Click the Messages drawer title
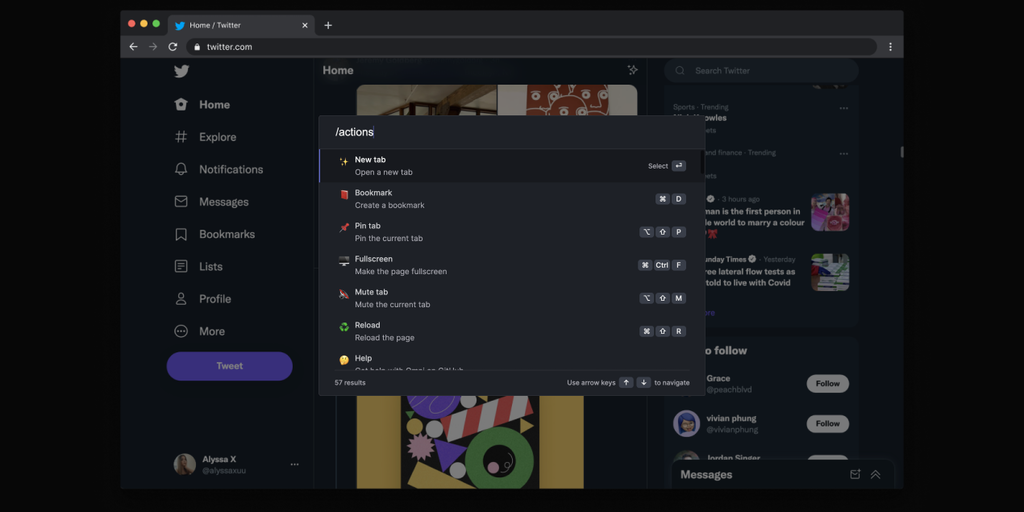The width and height of the screenshot is (1024, 512). tap(706, 475)
